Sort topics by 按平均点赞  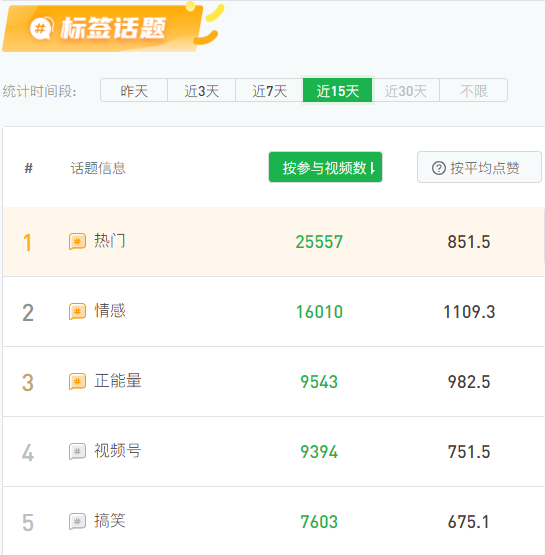[x=479, y=167]
